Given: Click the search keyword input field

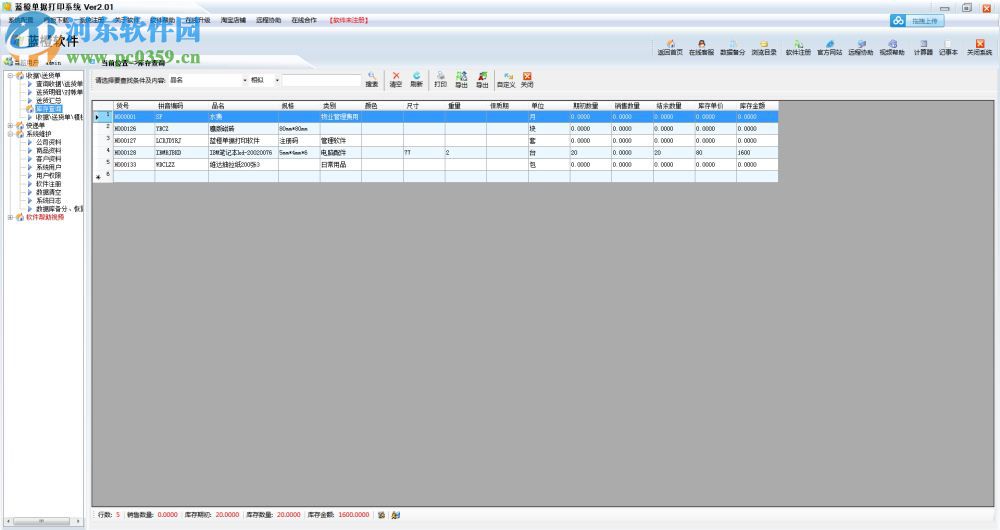Looking at the screenshot, I should 321,80.
